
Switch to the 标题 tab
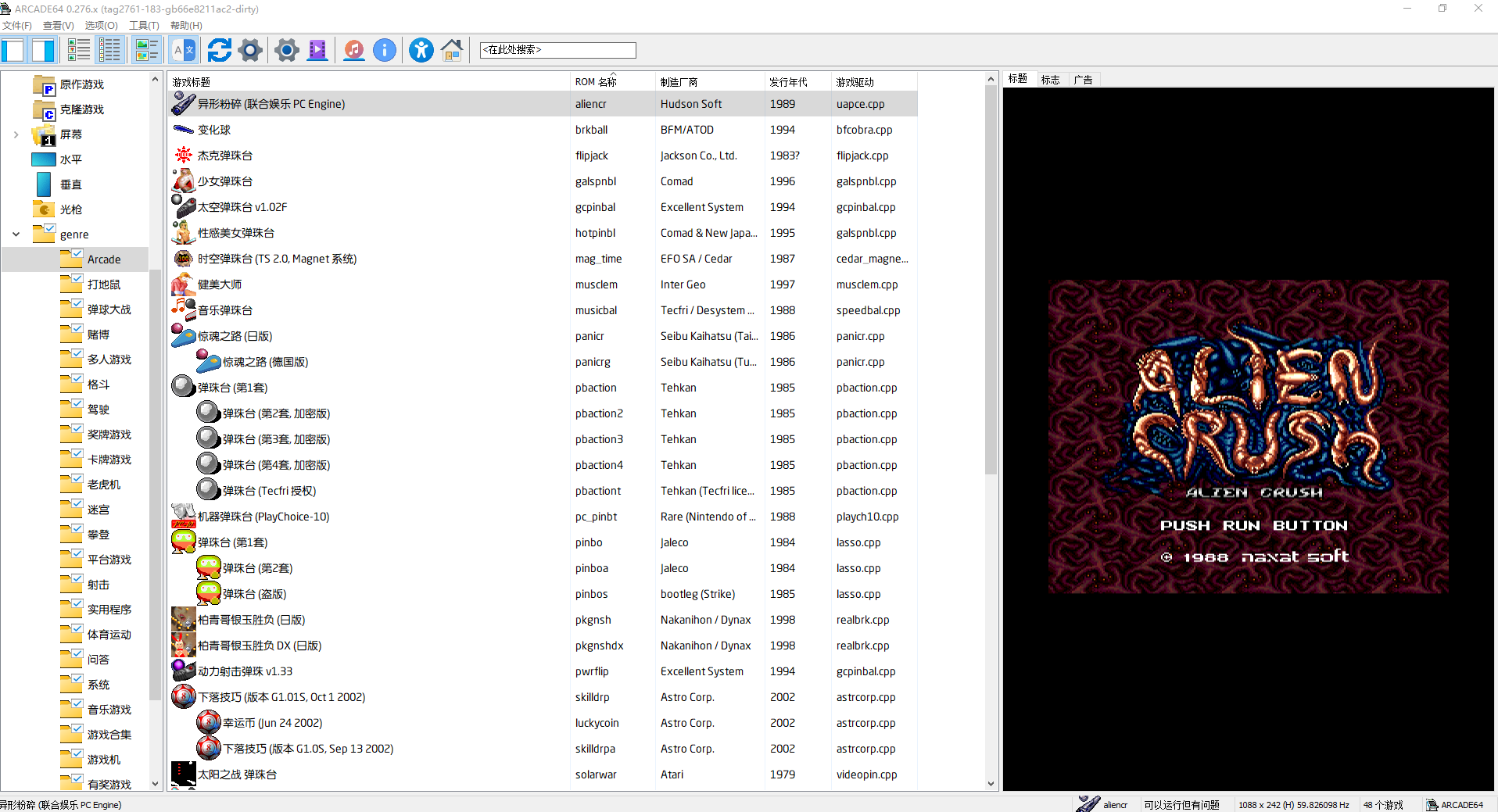pos(1018,79)
